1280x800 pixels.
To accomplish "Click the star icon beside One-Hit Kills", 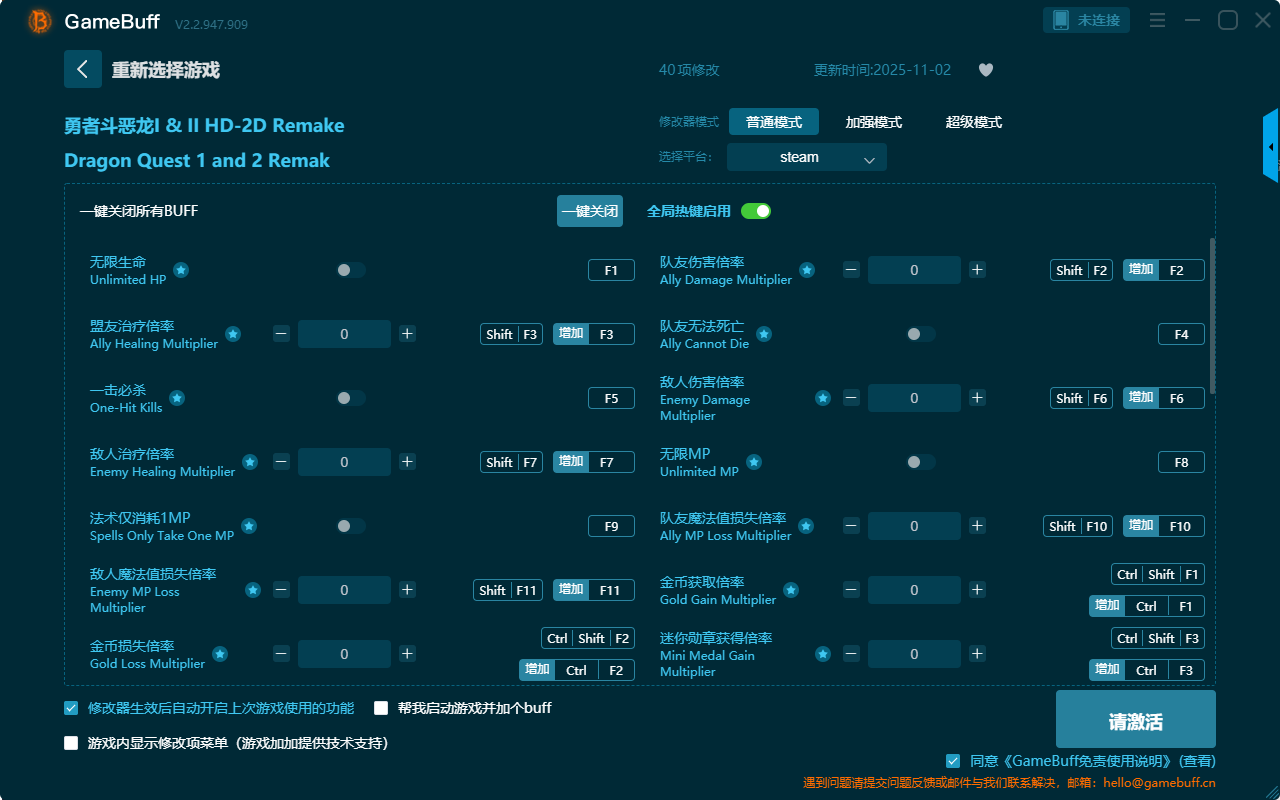I will [177, 398].
